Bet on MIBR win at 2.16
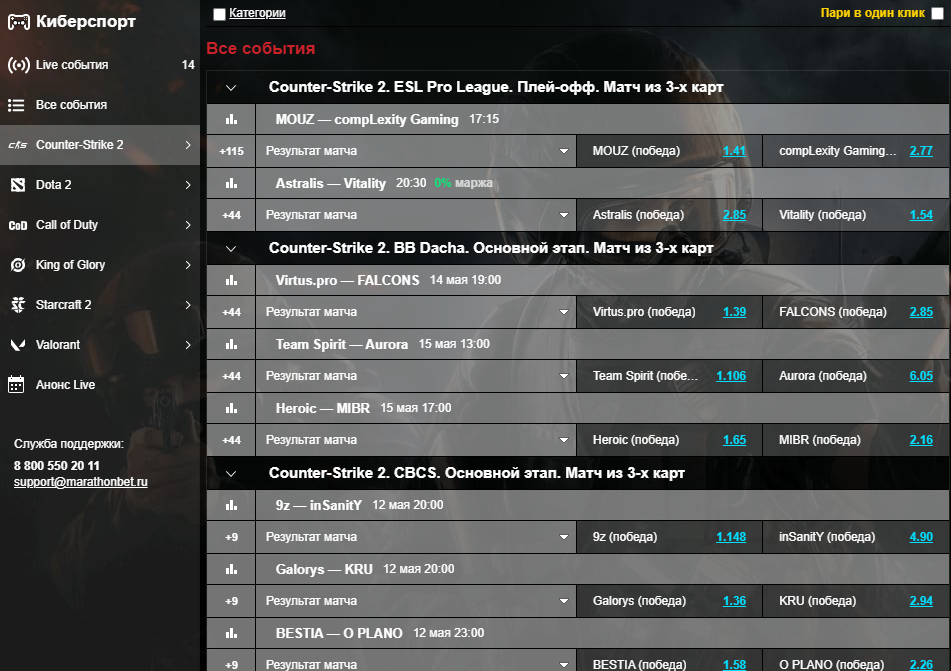The image size is (951, 671). (x=921, y=440)
